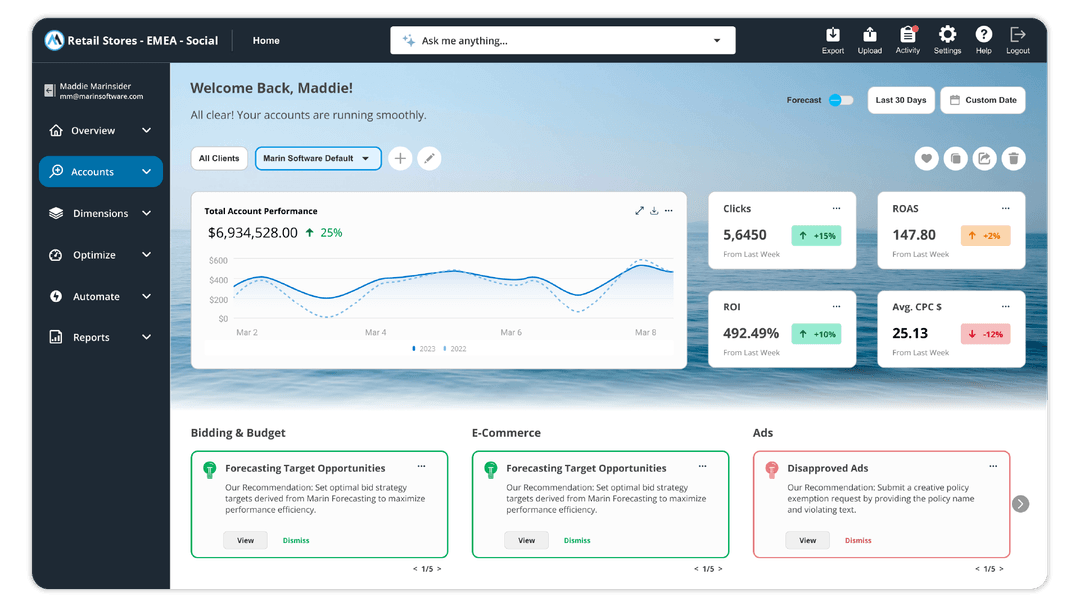Download the Total Account Performance chart
Screen dimensions: 1080x607
tap(654, 210)
